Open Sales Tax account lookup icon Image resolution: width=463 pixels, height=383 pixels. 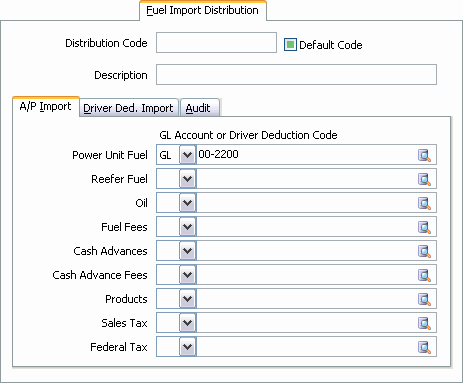(x=424, y=323)
